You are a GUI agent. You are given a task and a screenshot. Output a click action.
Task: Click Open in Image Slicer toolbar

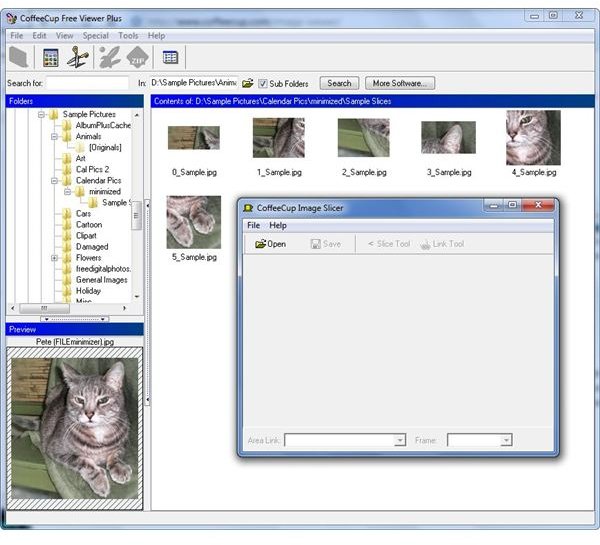click(271, 244)
